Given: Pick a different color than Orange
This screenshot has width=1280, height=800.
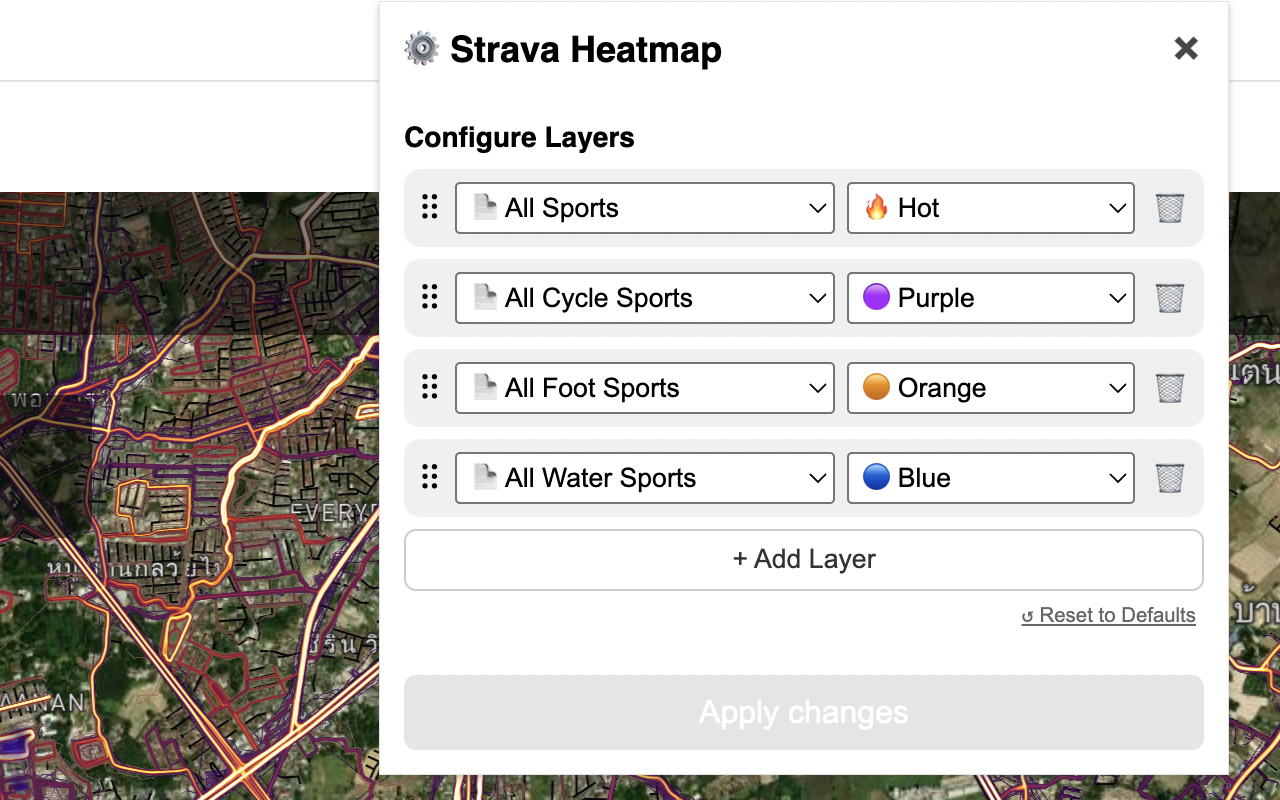Looking at the screenshot, I should (x=991, y=388).
